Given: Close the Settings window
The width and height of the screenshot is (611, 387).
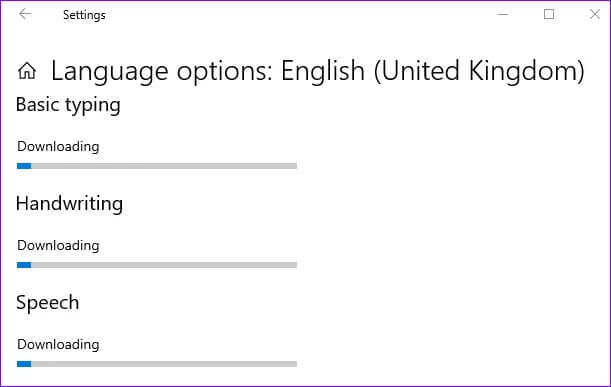Looking at the screenshot, I should [x=595, y=14].
